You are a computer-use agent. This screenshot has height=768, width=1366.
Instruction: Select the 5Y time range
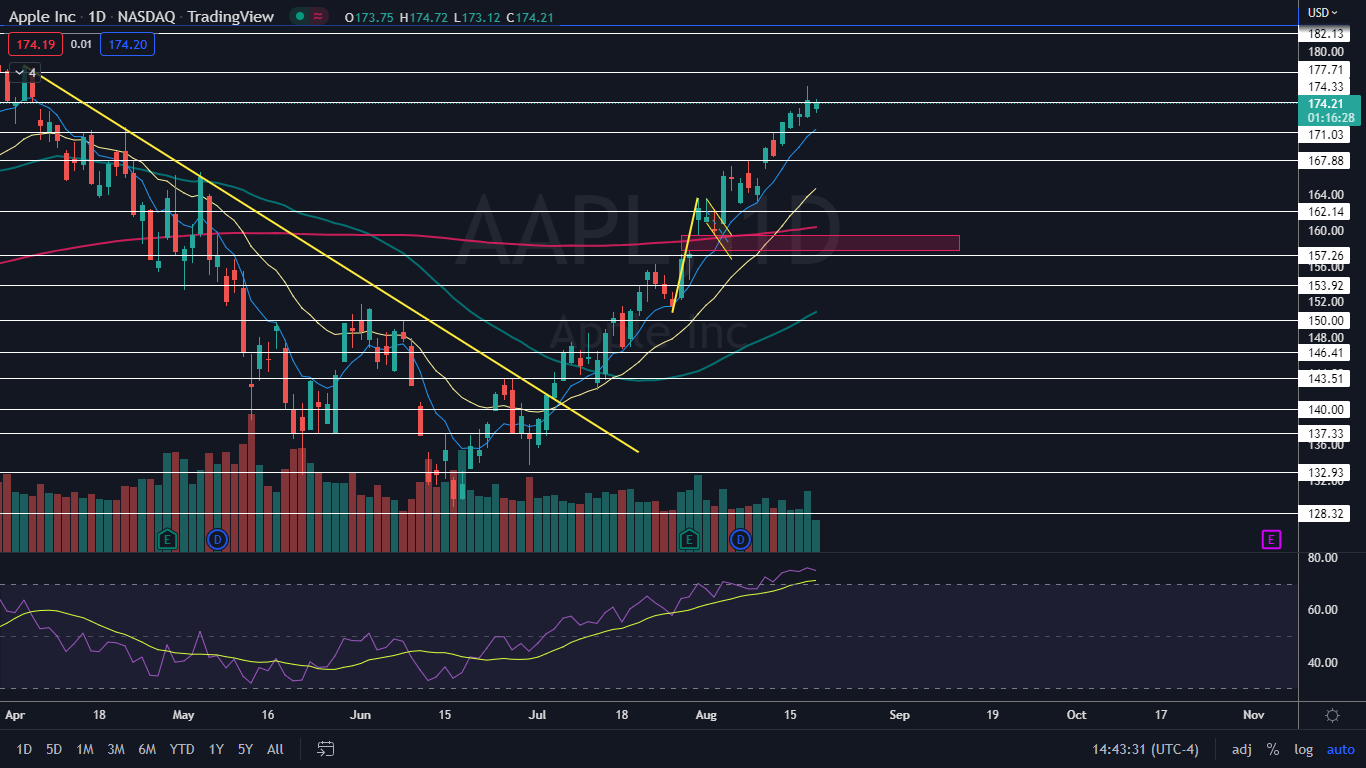click(245, 748)
